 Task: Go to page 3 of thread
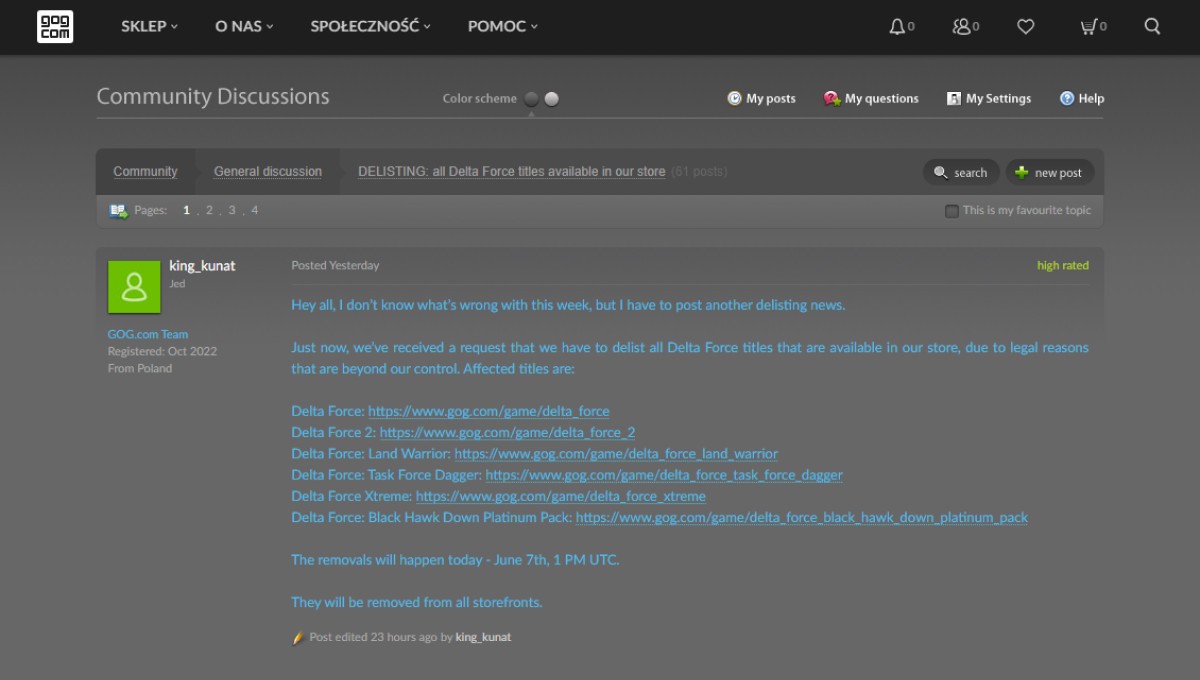(232, 211)
